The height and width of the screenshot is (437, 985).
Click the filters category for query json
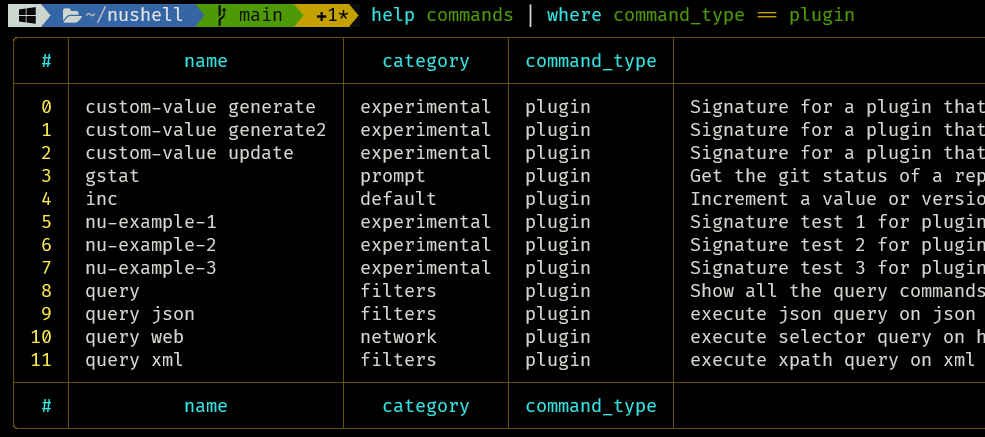point(398,314)
